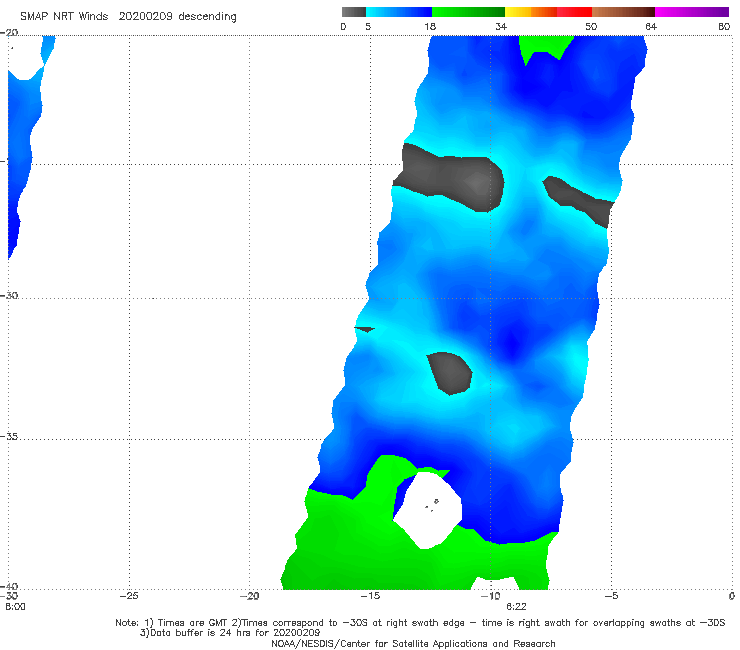Click the gray segment of the color bar

(x=354, y=12)
